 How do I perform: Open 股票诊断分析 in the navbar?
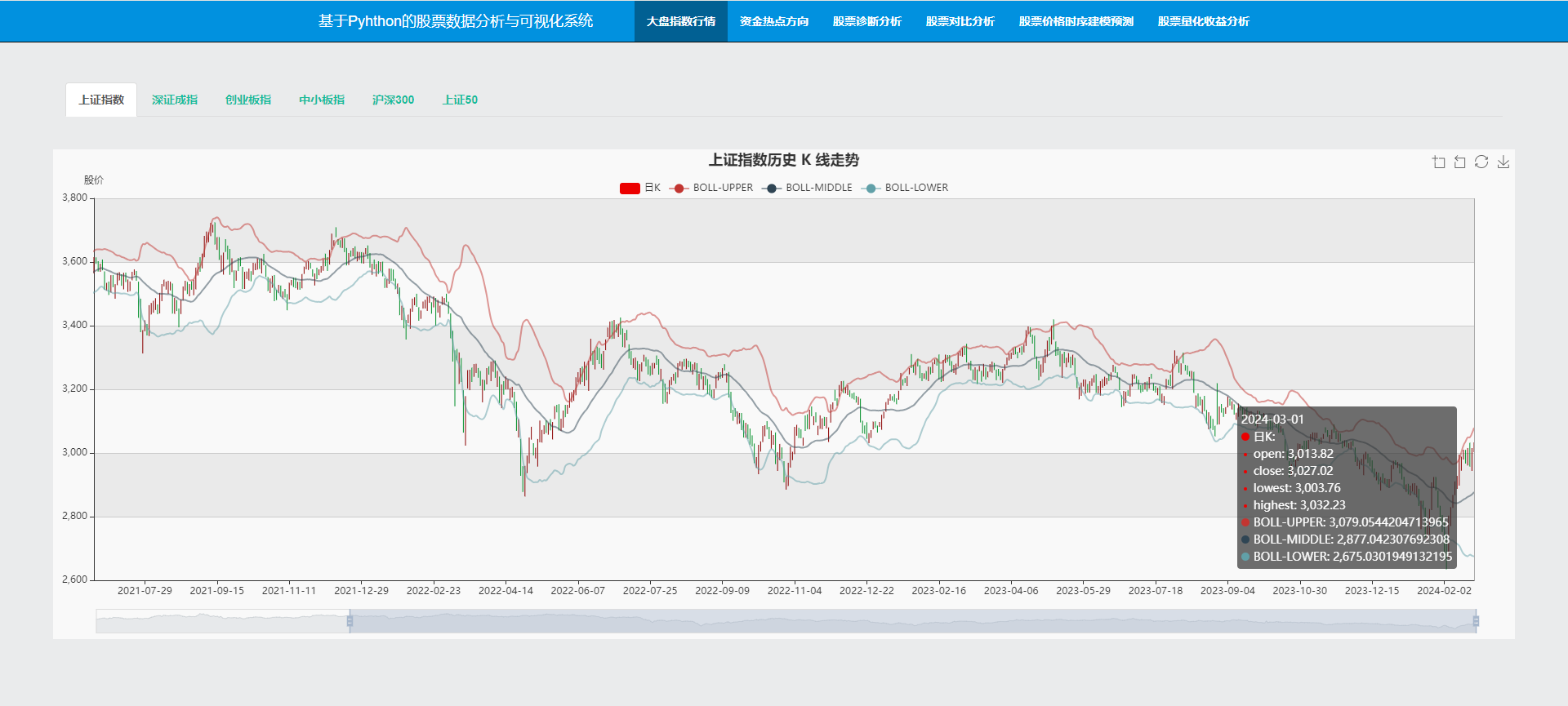tap(867, 21)
